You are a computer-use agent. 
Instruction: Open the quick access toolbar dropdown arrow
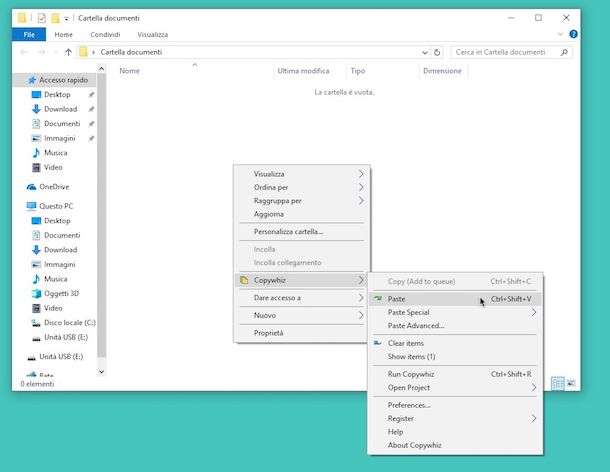[66, 18]
